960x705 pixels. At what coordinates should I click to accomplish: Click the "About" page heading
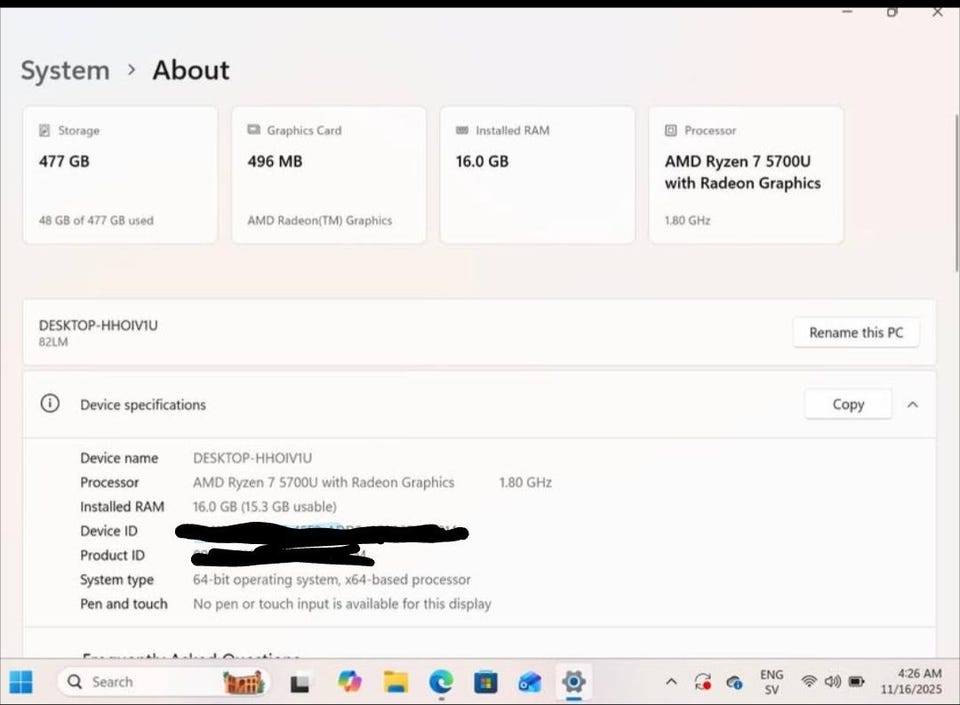(191, 70)
